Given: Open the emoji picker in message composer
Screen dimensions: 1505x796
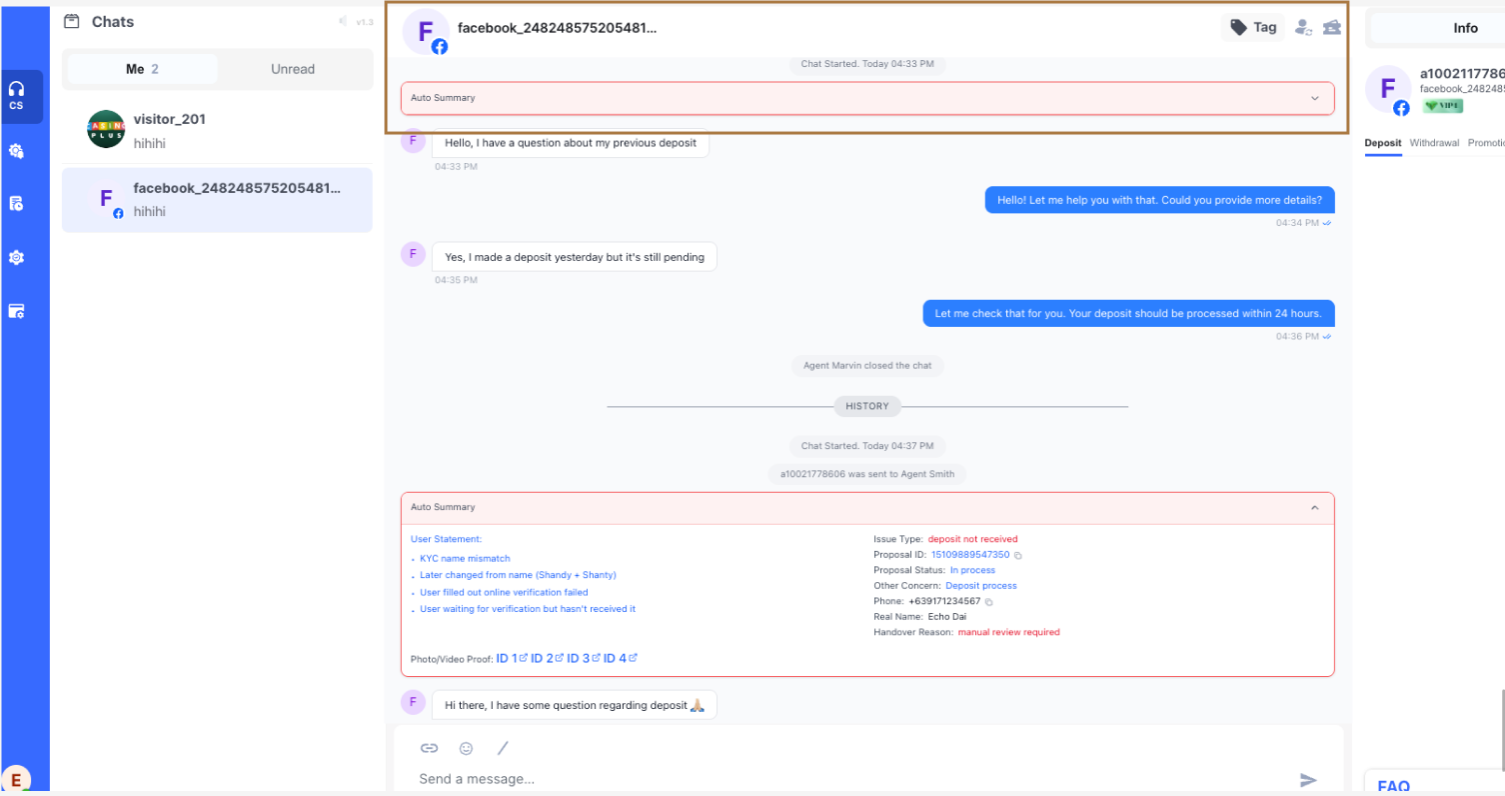Looking at the screenshot, I should click(466, 748).
